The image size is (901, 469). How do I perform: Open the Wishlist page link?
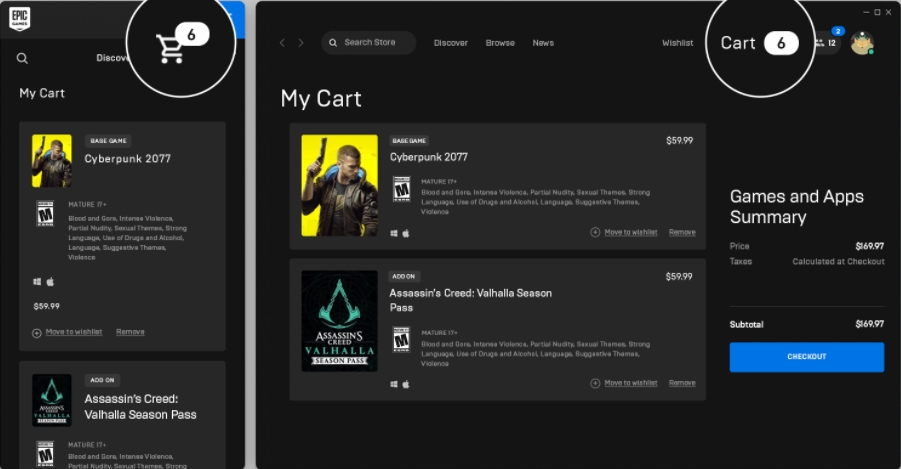[677, 43]
